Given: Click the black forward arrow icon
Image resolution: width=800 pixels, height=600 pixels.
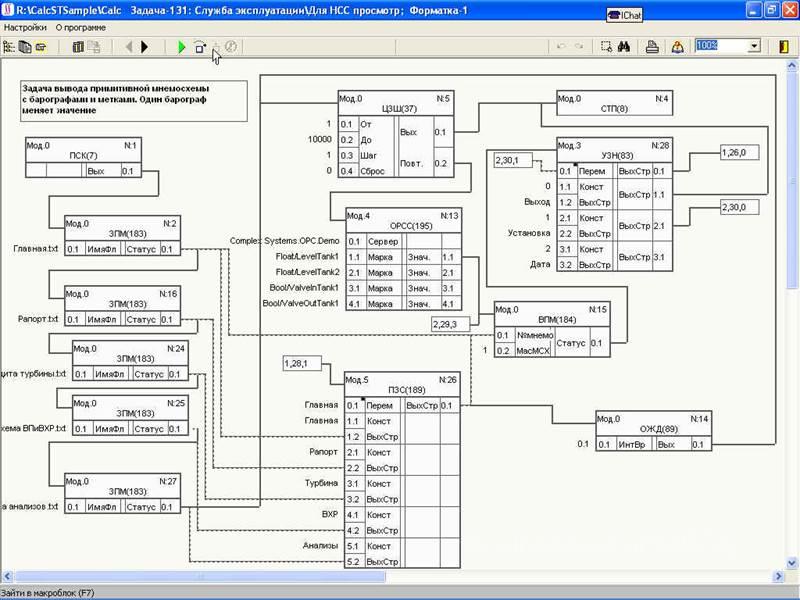Looking at the screenshot, I should [x=145, y=46].
